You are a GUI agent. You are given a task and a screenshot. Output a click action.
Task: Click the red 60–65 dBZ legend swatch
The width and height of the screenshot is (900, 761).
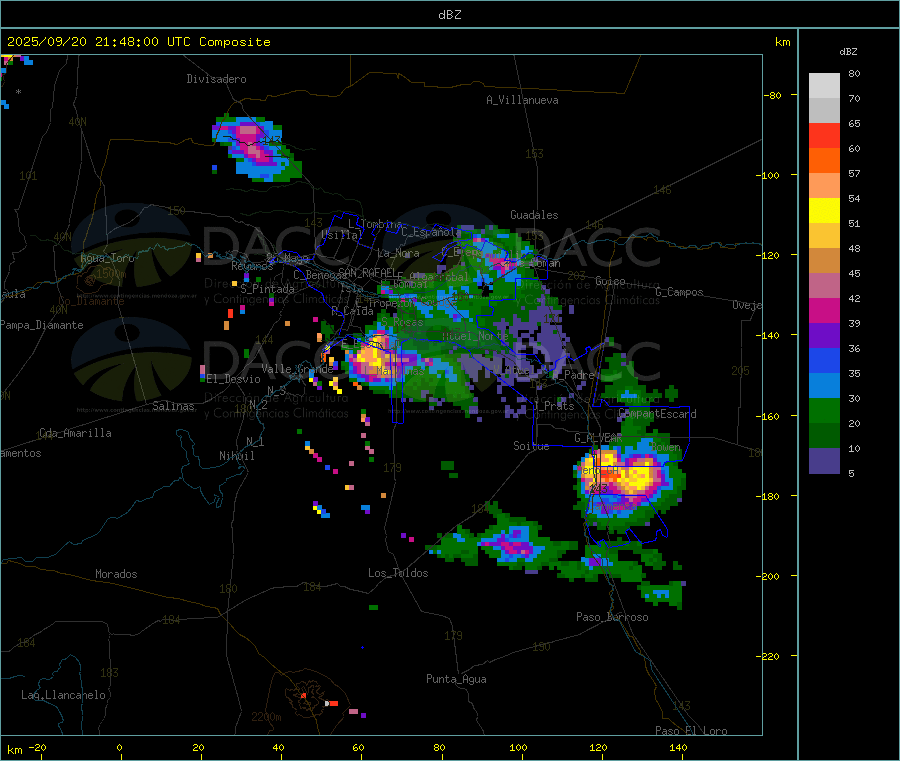pos(824,135)
